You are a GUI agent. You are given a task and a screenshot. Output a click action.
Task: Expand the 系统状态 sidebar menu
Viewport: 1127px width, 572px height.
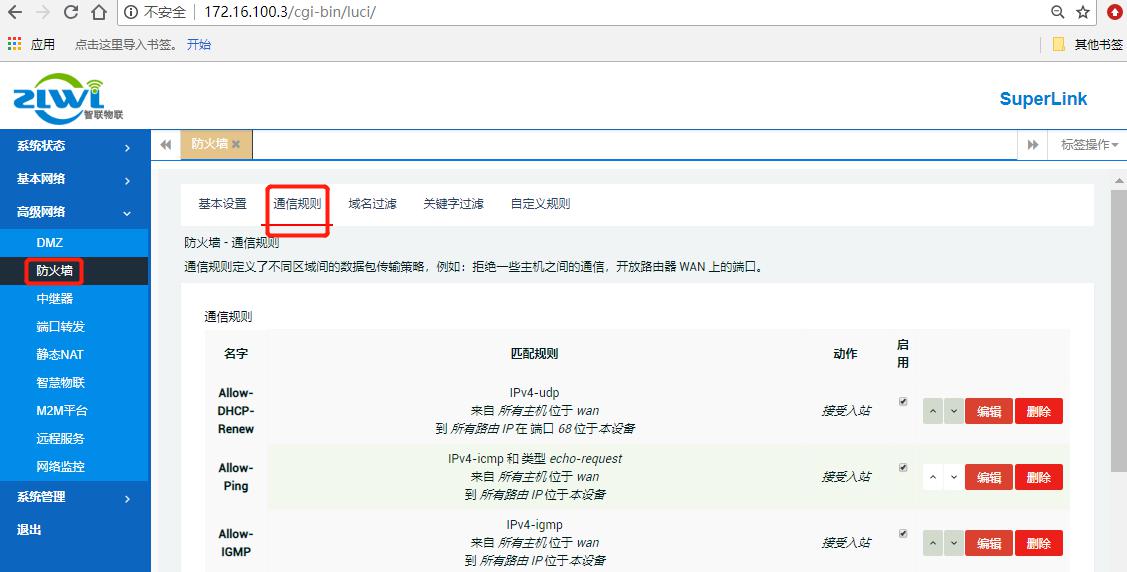(x=75, y=146)
